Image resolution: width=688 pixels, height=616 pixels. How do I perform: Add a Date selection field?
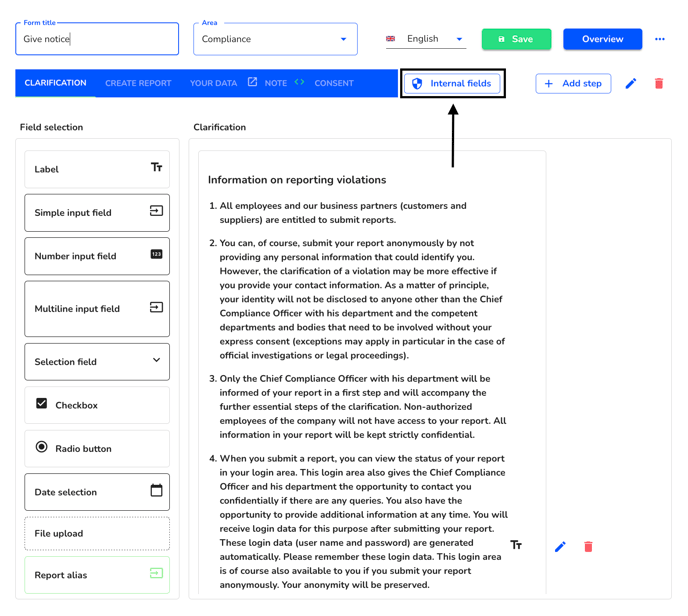[x=97, y=492]
